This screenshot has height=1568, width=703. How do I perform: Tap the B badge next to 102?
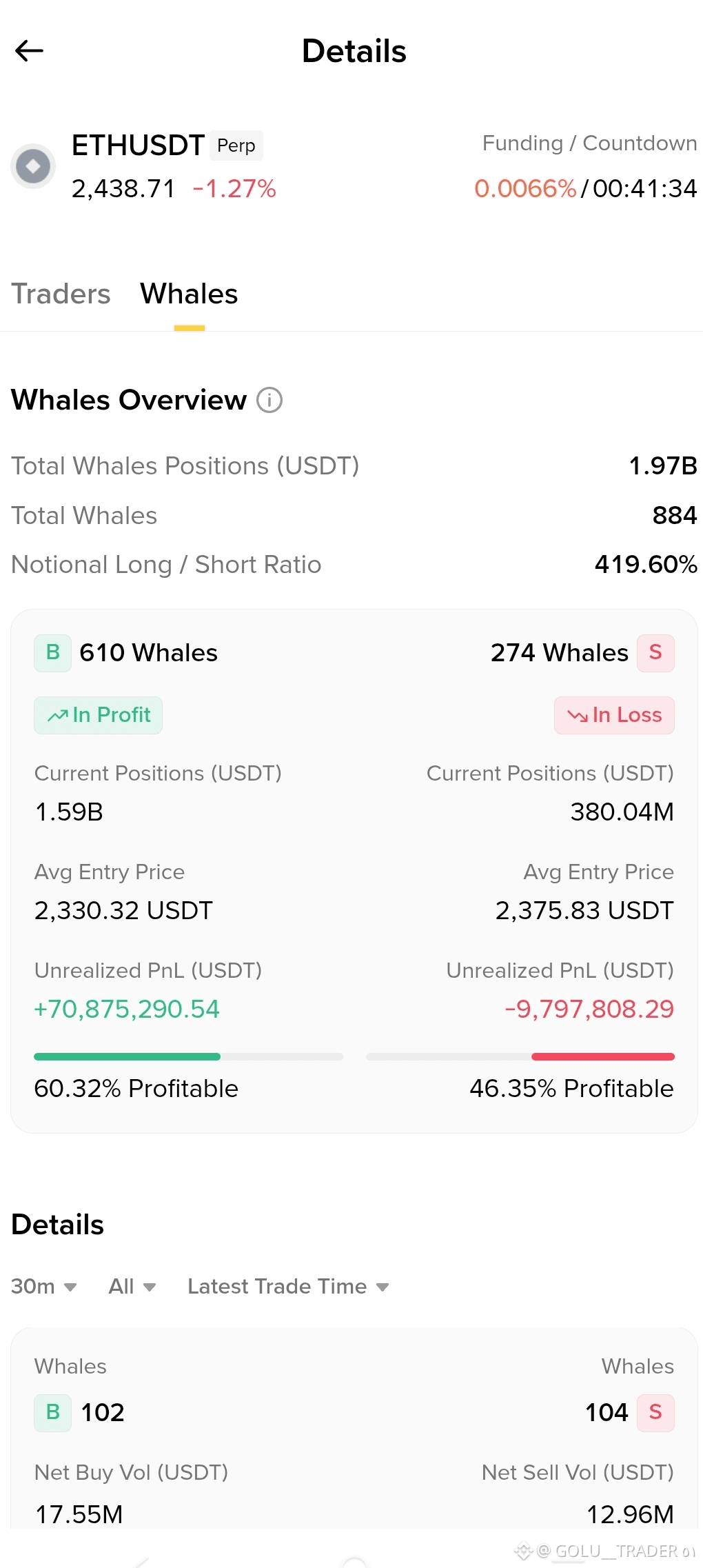click(53, 1413)
